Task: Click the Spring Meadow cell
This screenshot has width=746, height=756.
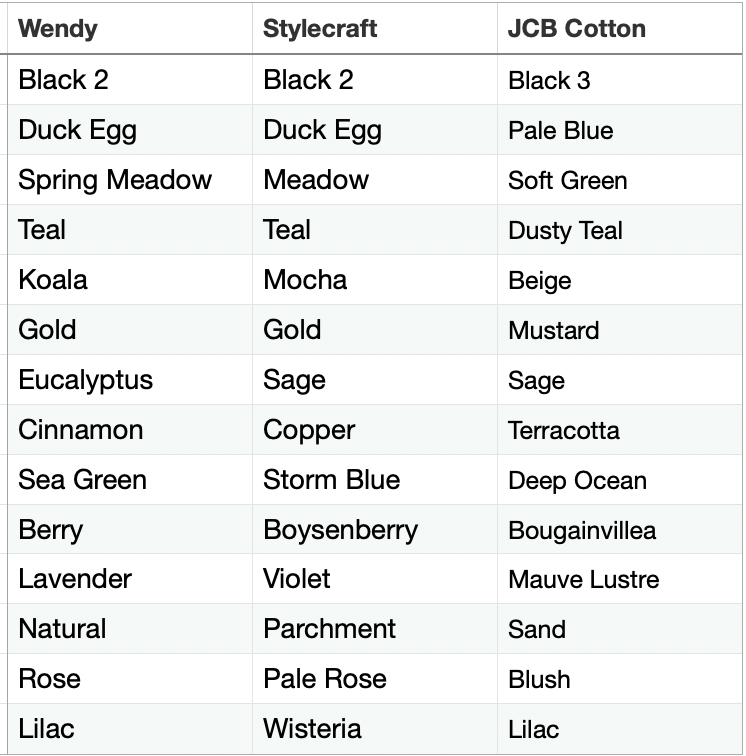Action: point(130,180)
